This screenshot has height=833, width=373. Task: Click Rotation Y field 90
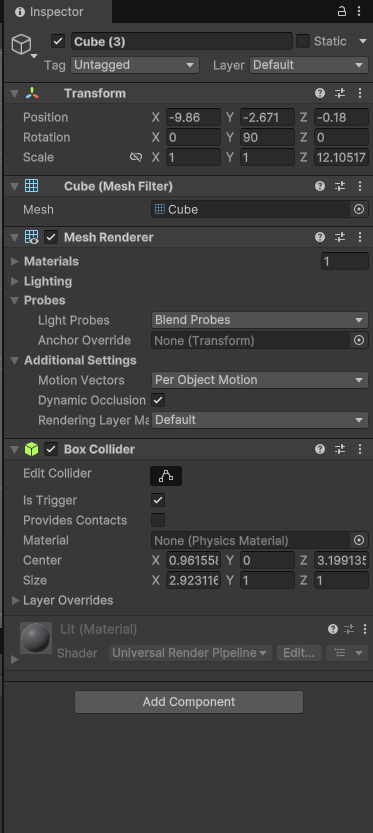tap(267, 138)
